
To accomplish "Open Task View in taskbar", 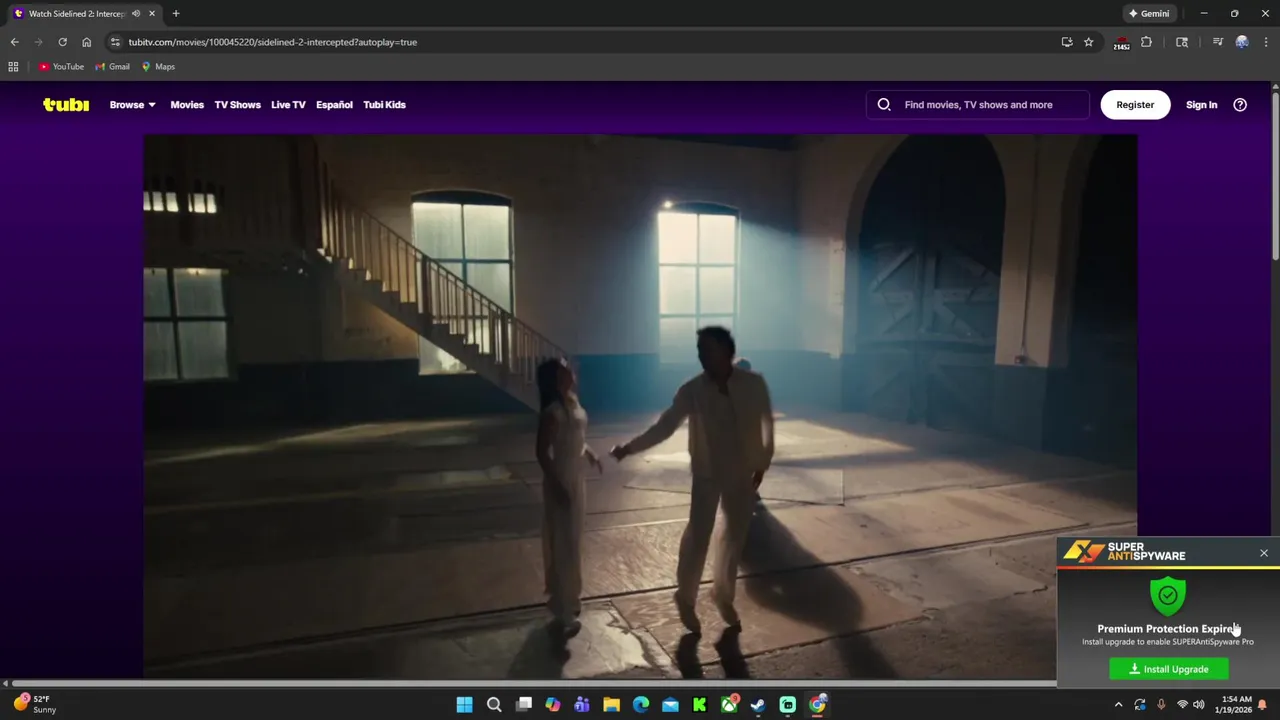I will tap(524, 705).
